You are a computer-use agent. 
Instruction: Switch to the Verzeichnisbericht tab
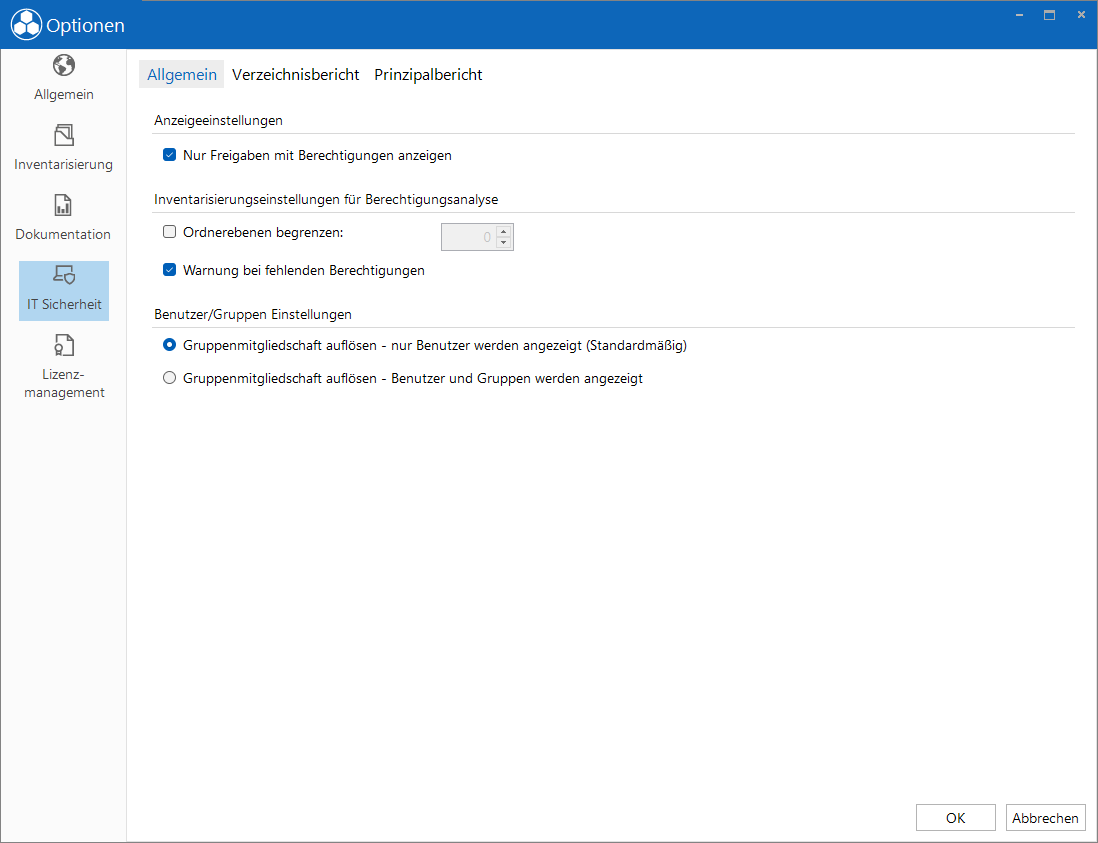coord(296,74)
